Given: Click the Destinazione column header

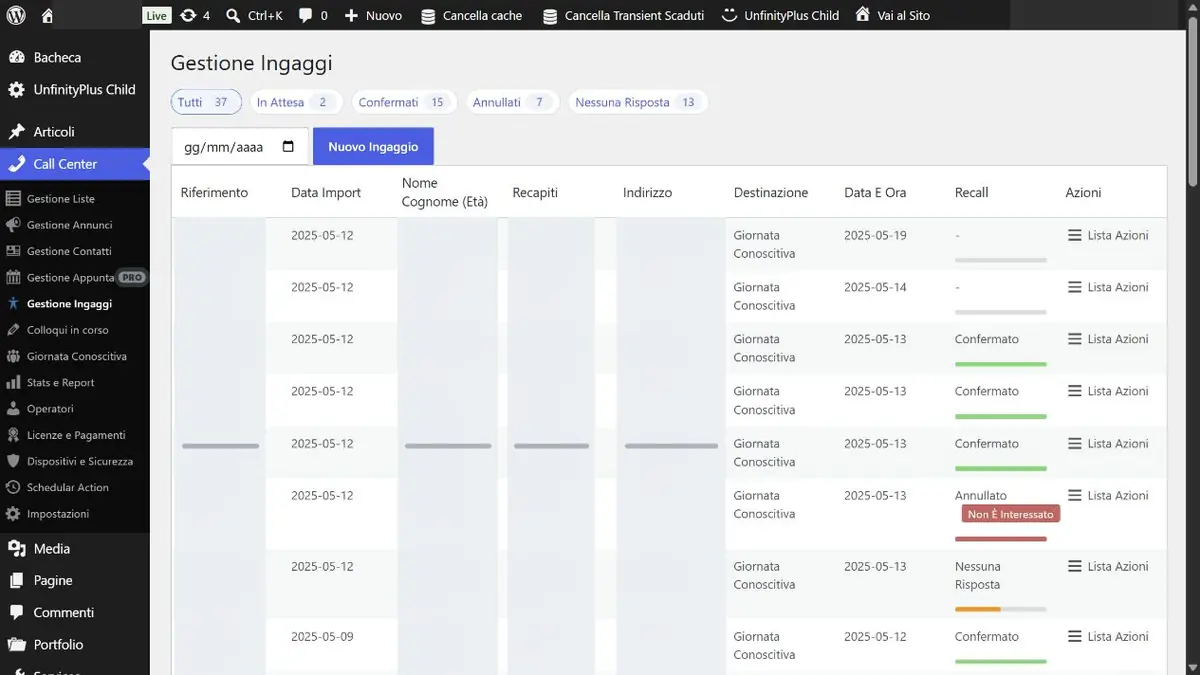Looking at the screenshot, I should pyautogui.click(x=771, y=192).
